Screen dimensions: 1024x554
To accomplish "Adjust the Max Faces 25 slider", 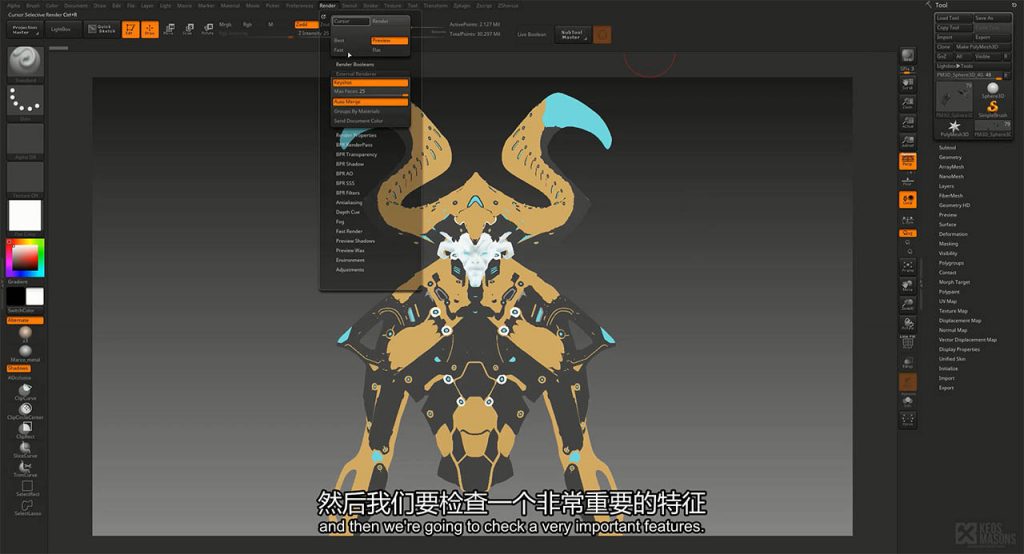I will (370, 92).
